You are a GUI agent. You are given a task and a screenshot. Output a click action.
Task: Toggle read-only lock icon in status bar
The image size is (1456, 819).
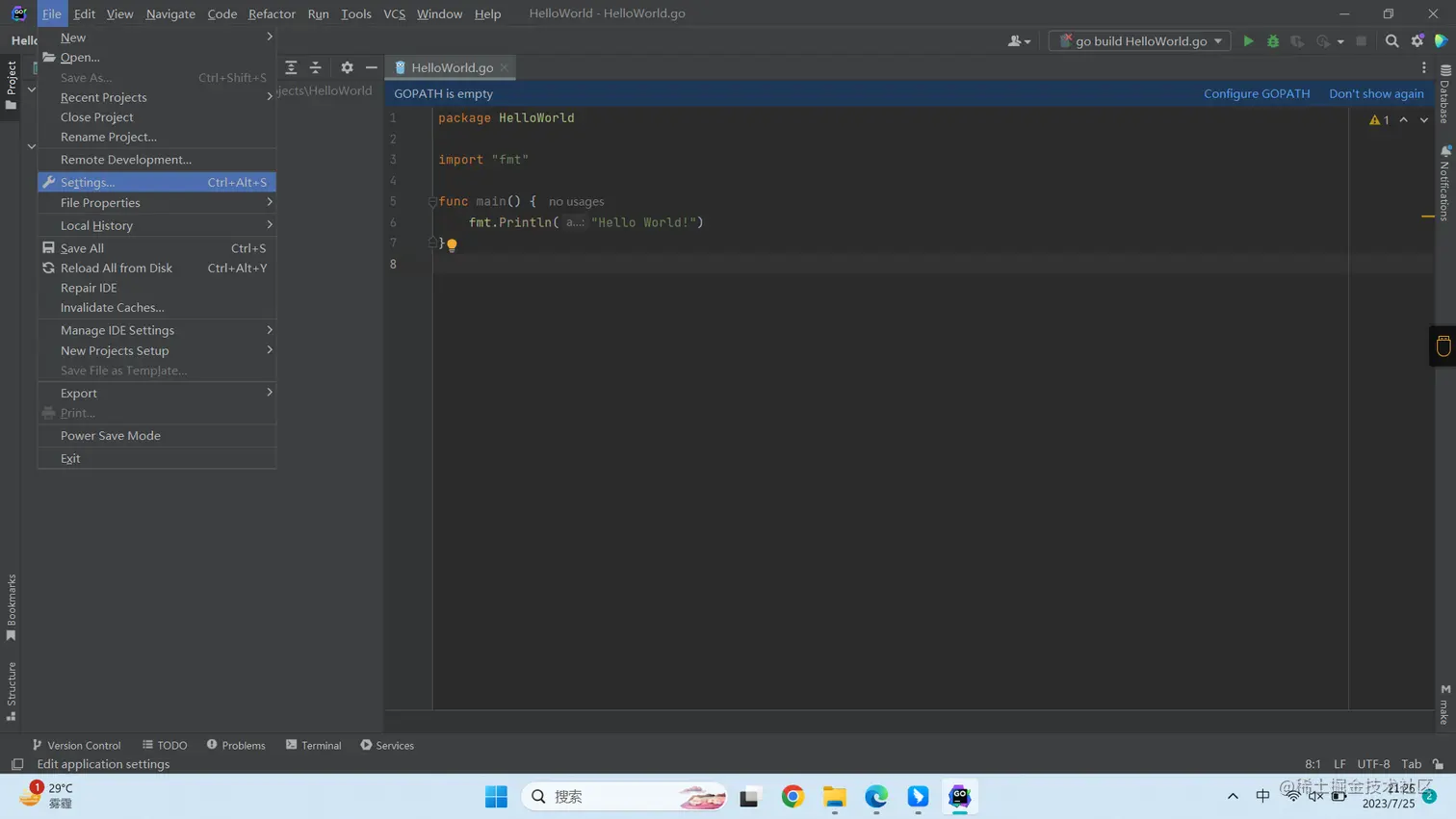(1439, 764)
